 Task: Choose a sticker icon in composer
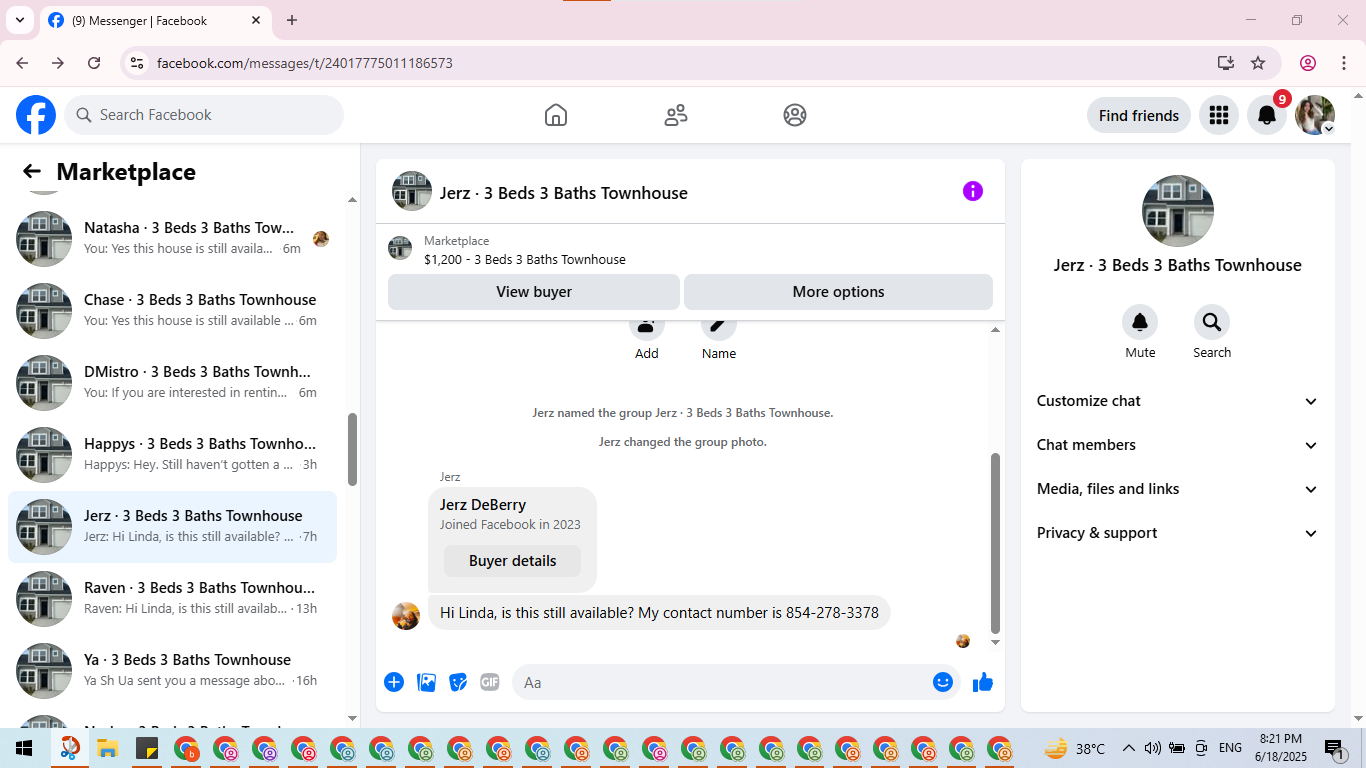[458, 682]
